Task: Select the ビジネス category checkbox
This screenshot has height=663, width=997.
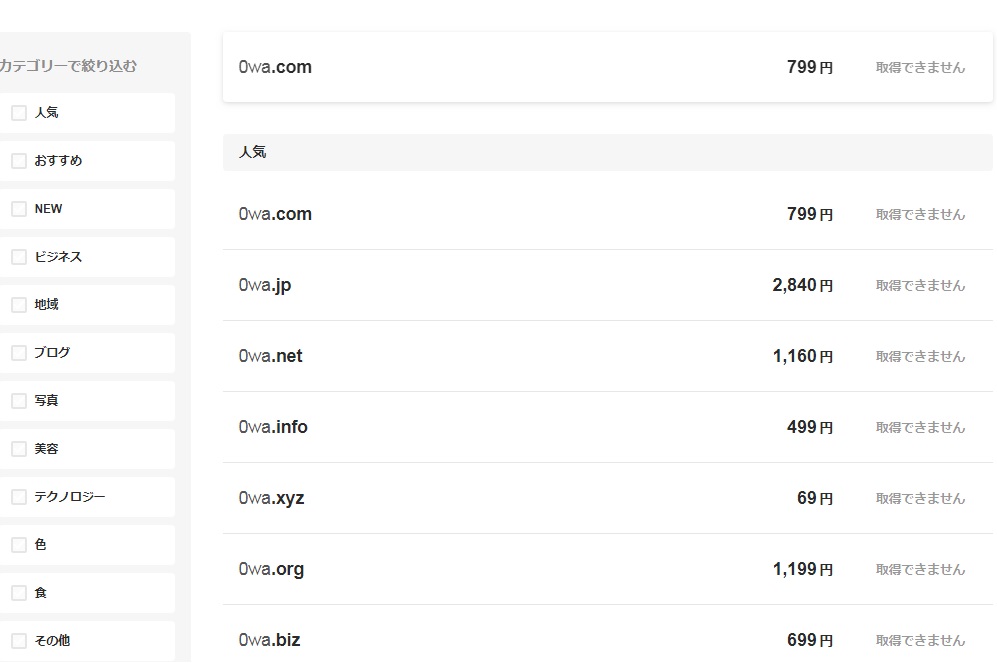Action: point(19,257)
